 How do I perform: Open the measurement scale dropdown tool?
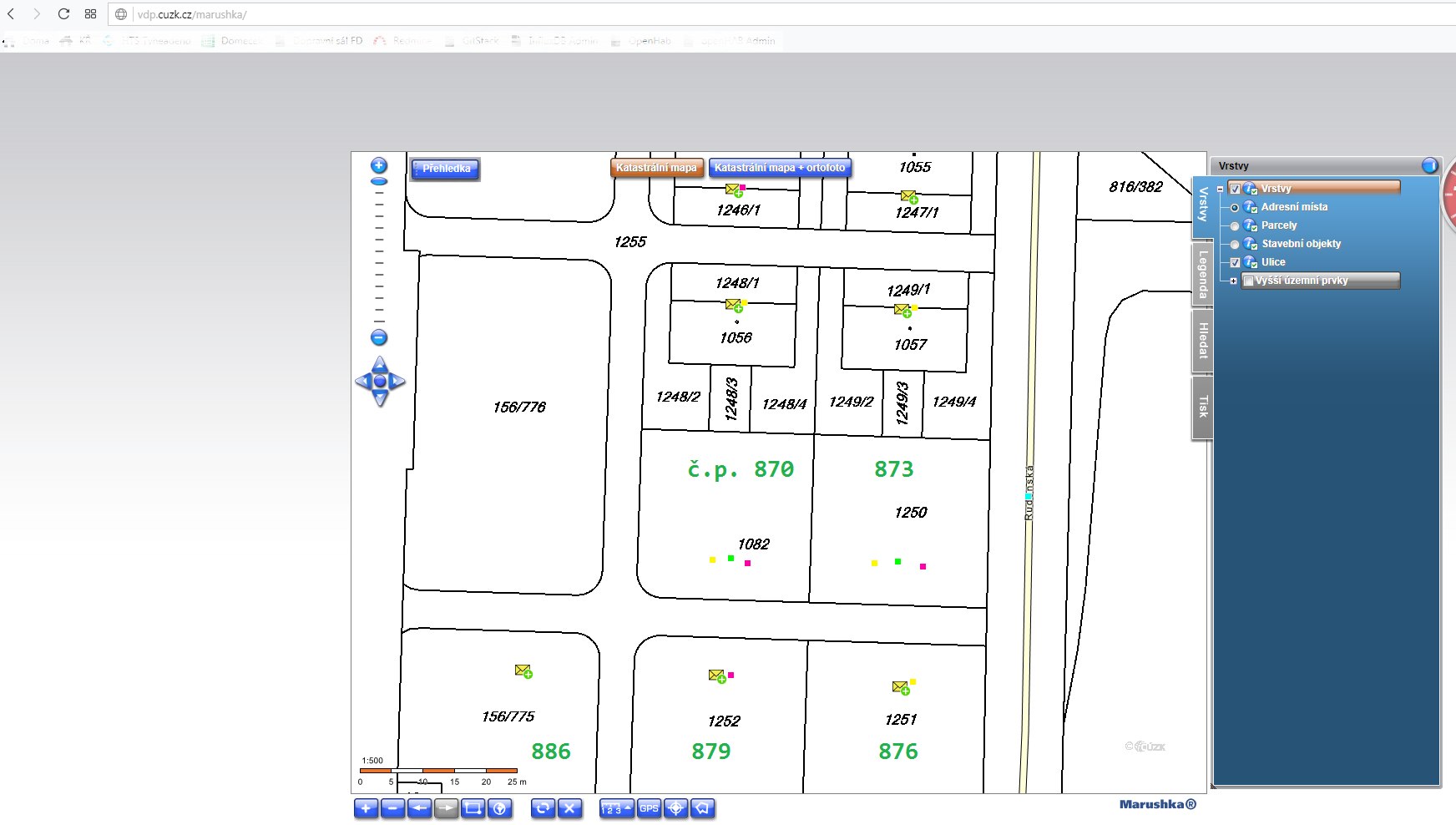pos(616,808)
